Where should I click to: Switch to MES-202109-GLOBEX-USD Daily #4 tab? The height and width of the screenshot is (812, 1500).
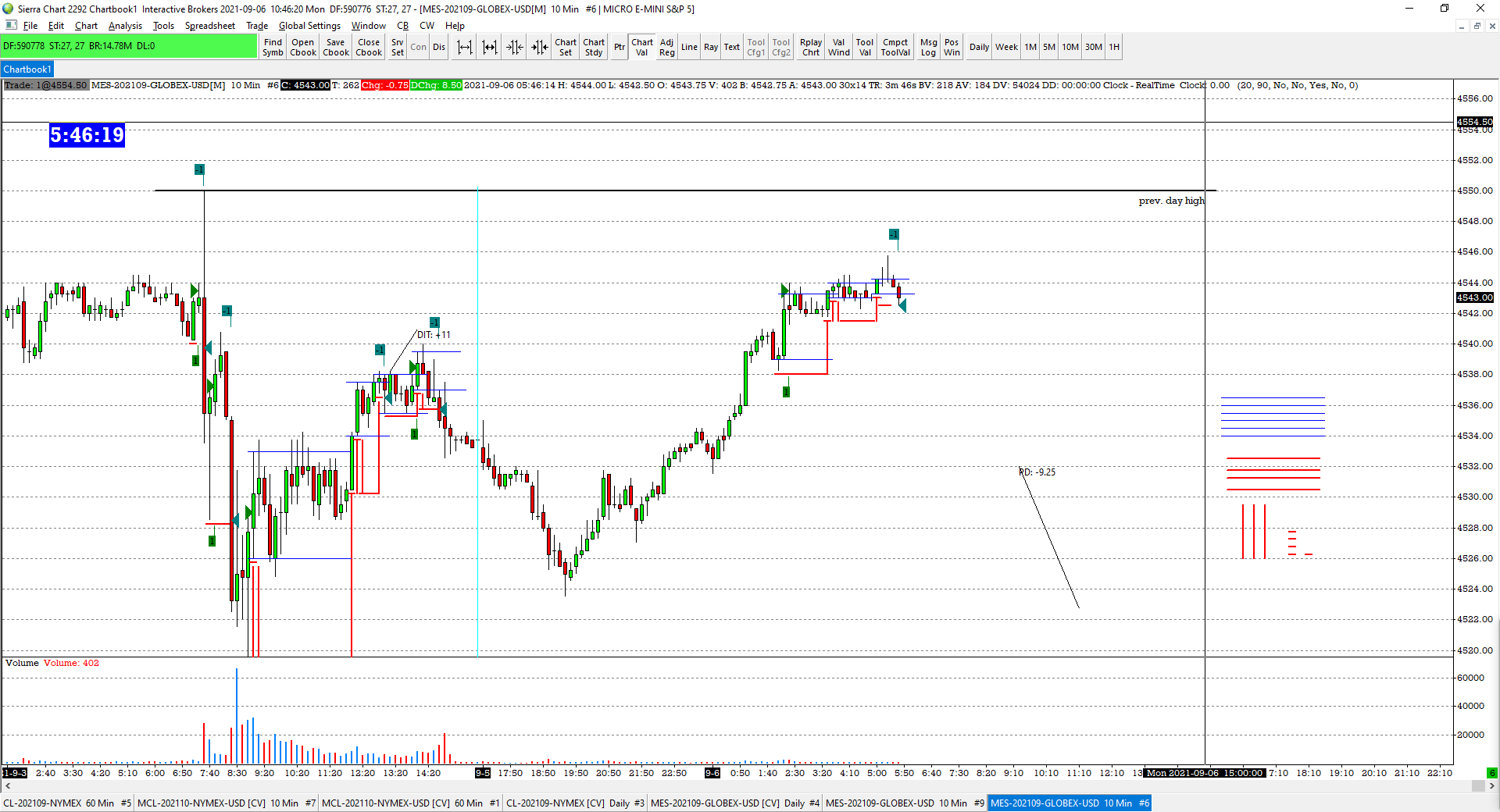[735, 803]
